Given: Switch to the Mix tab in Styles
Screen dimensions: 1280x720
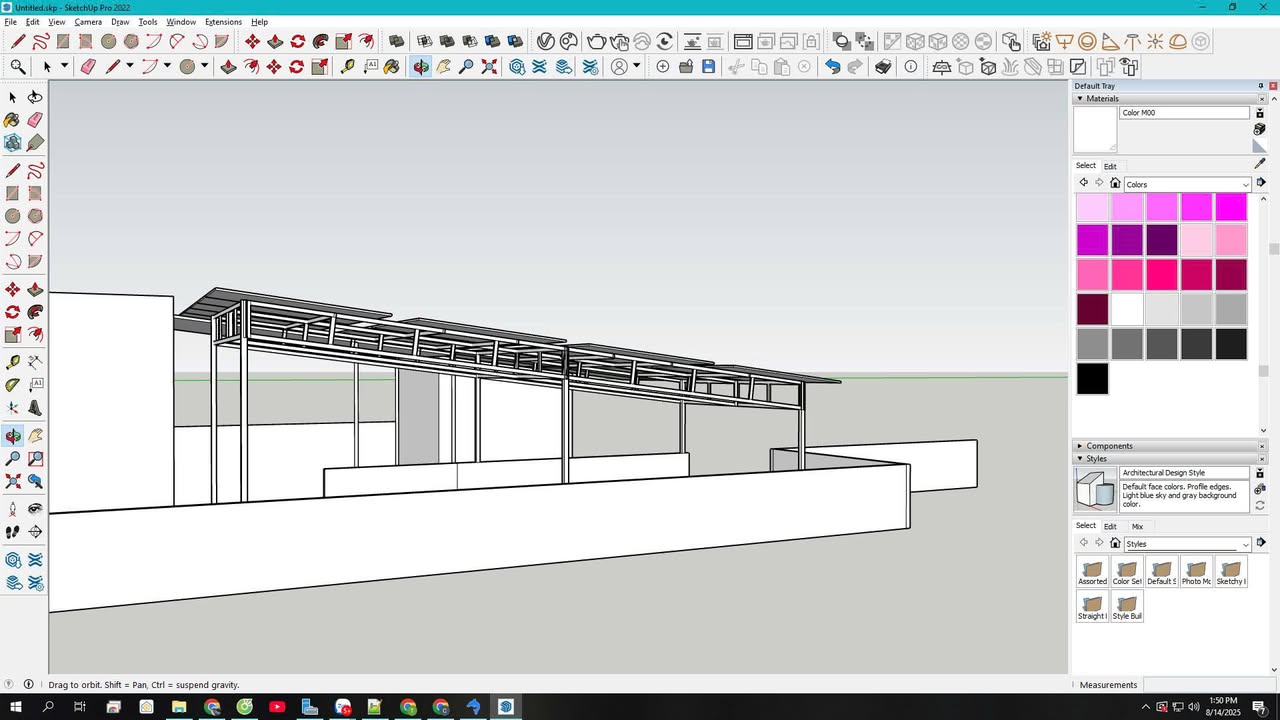Looking at the screenshot, I should [1137, 526].
